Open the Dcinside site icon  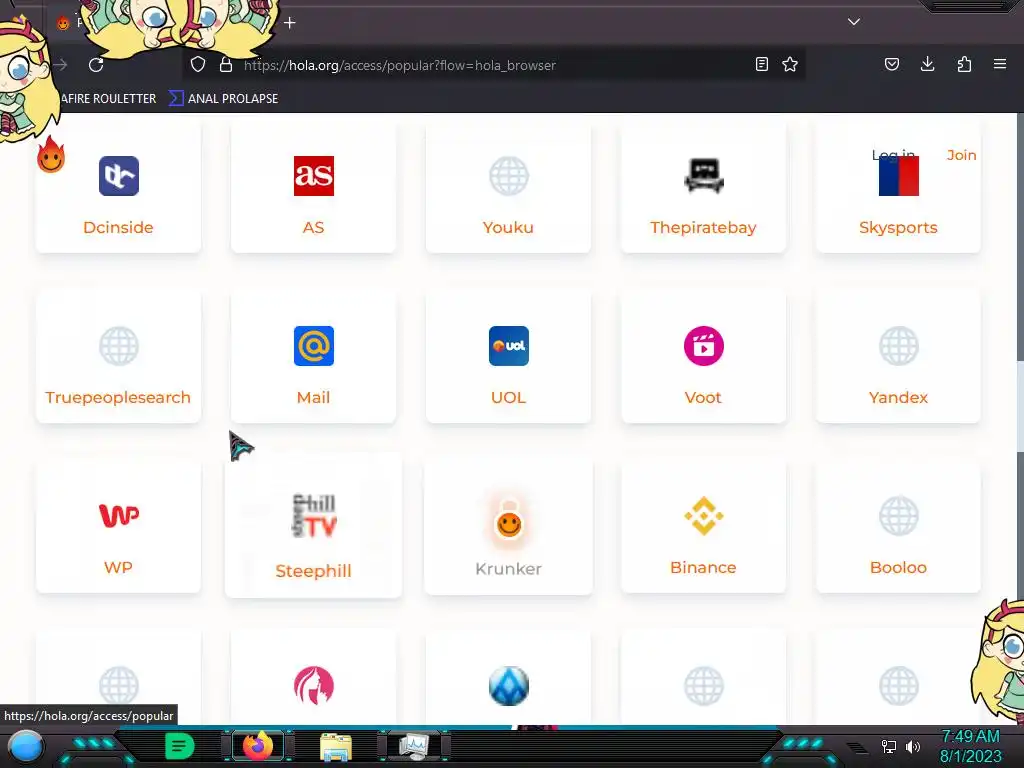[x=118, y=176]
